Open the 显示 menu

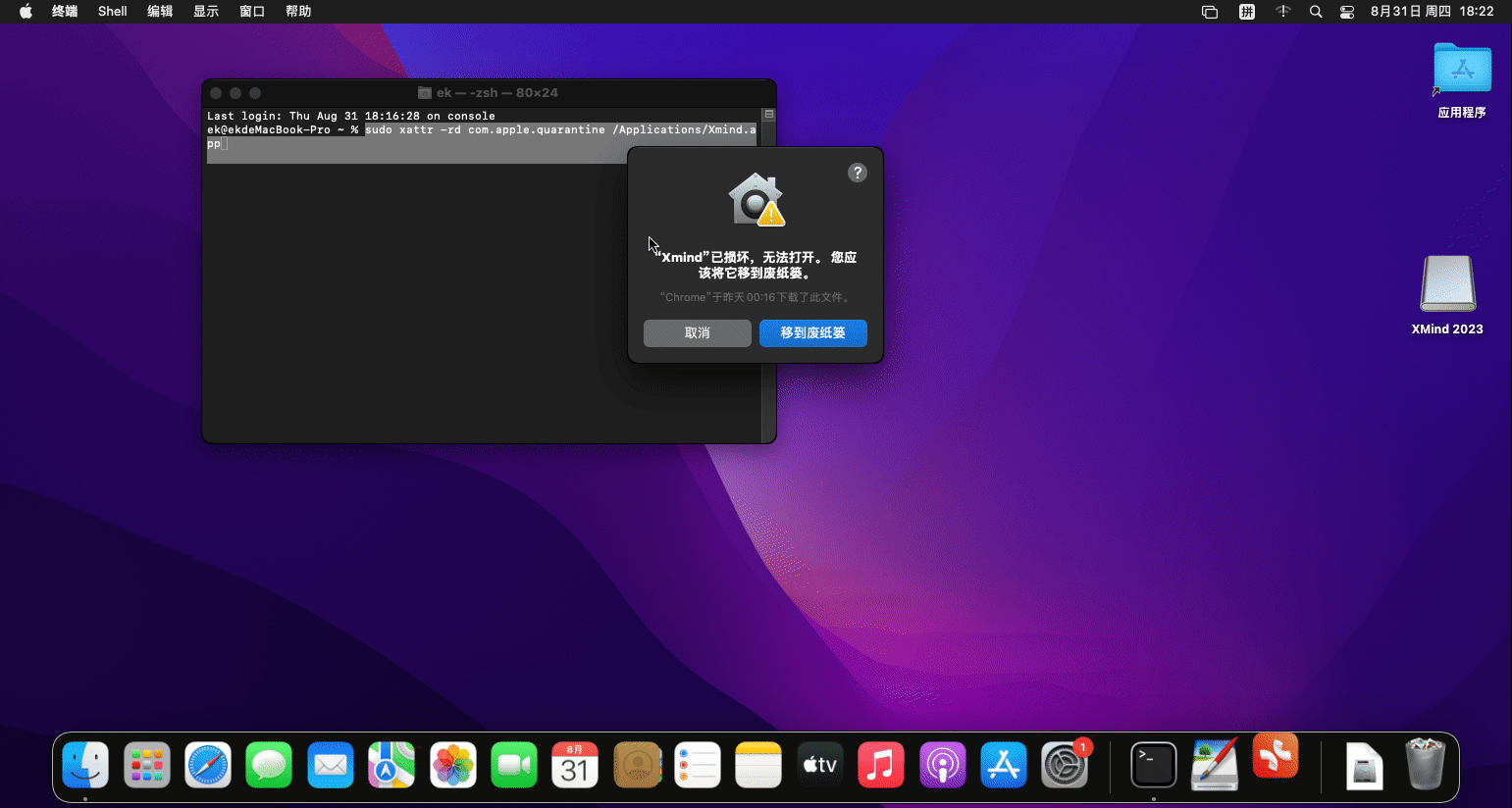[x=206, y=12]
